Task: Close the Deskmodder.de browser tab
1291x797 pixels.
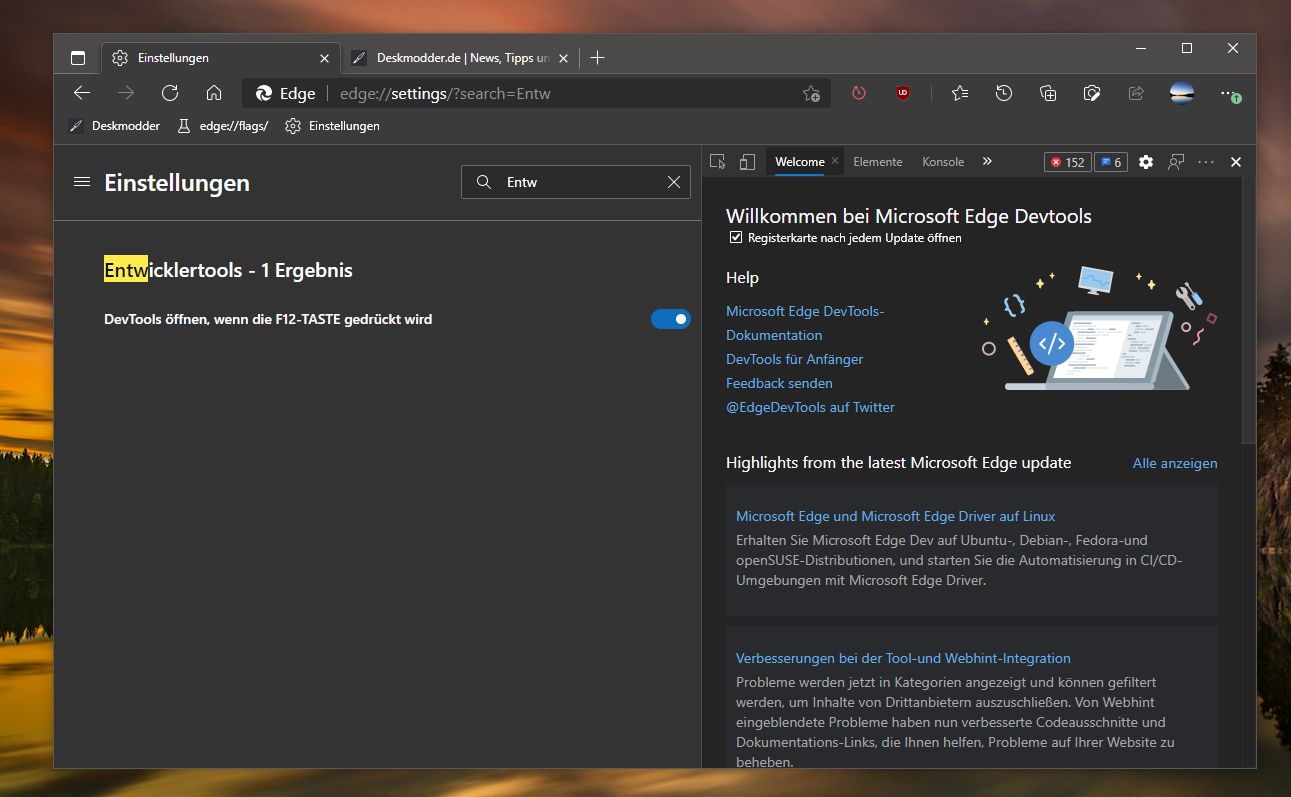Action: (x=563, y=58)
